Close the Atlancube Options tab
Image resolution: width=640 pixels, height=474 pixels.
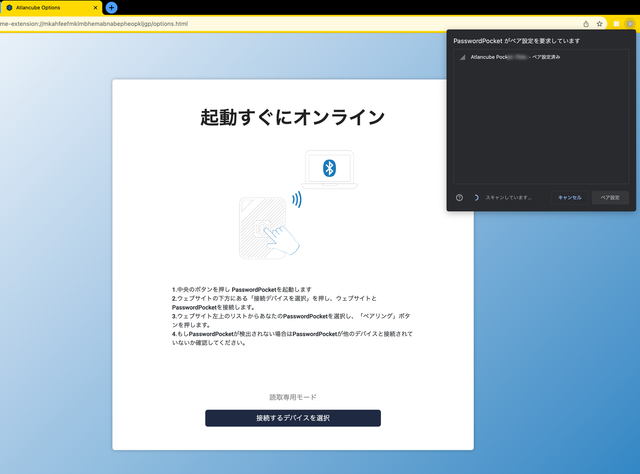(x=96, y=8)
